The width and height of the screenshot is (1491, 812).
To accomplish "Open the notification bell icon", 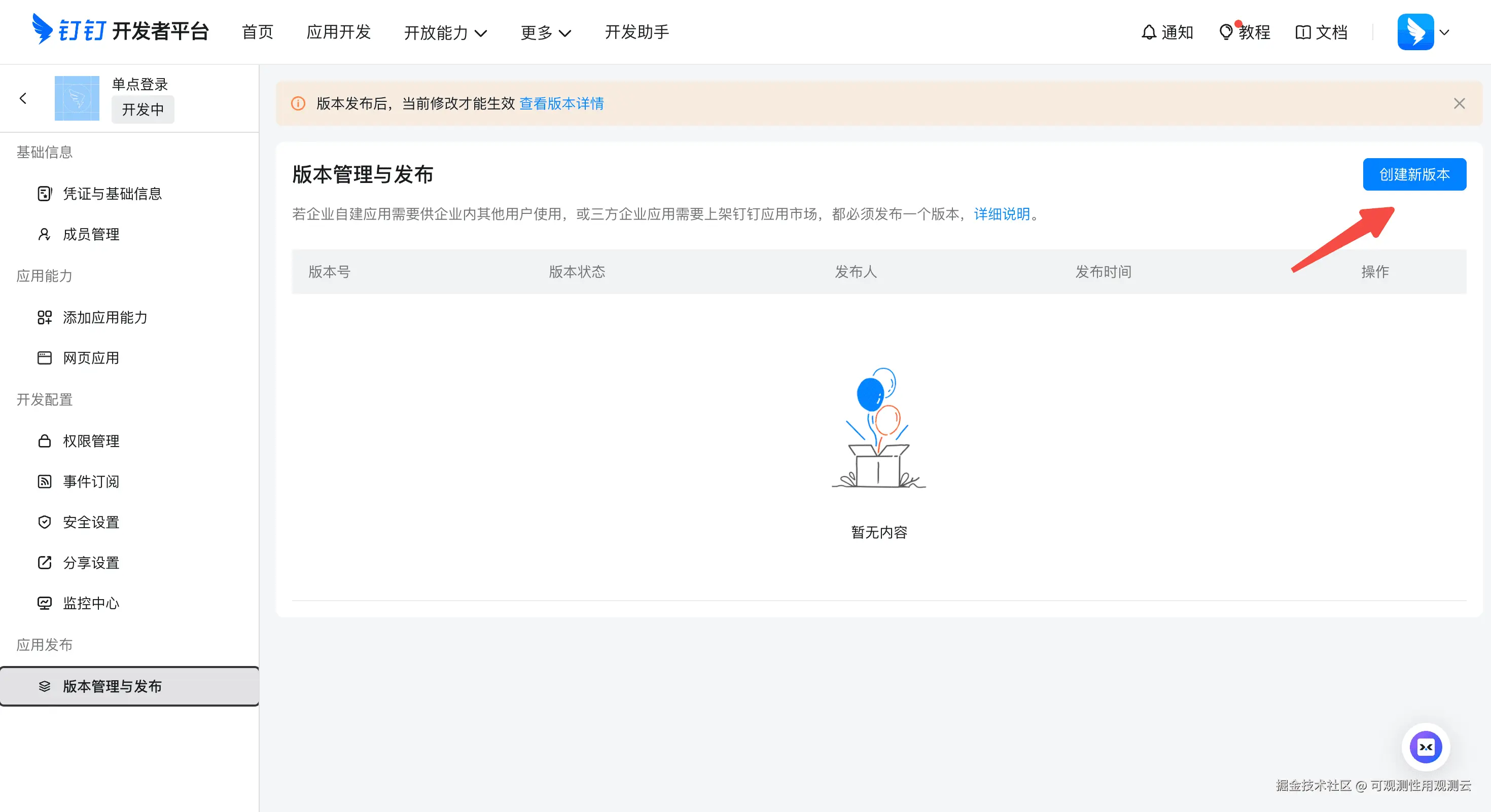I will click(x=1148, y=32).
